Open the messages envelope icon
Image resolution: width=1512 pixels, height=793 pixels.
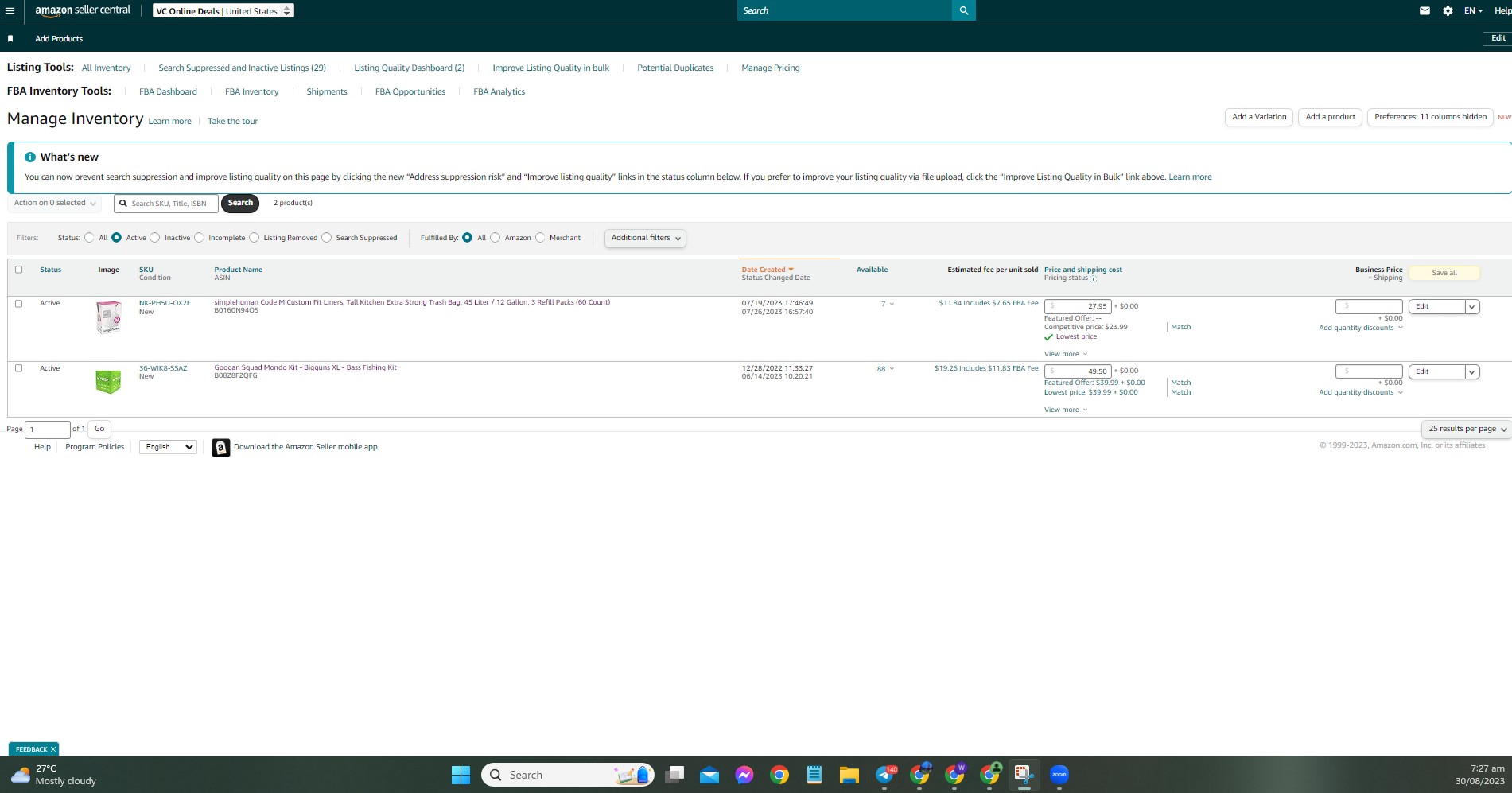pyautogui.click(x=1425, y=11)
